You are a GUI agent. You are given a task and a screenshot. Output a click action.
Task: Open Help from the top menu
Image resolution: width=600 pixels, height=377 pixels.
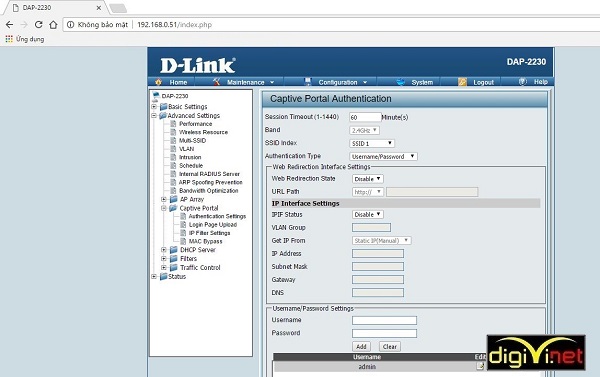click(541, 82)
